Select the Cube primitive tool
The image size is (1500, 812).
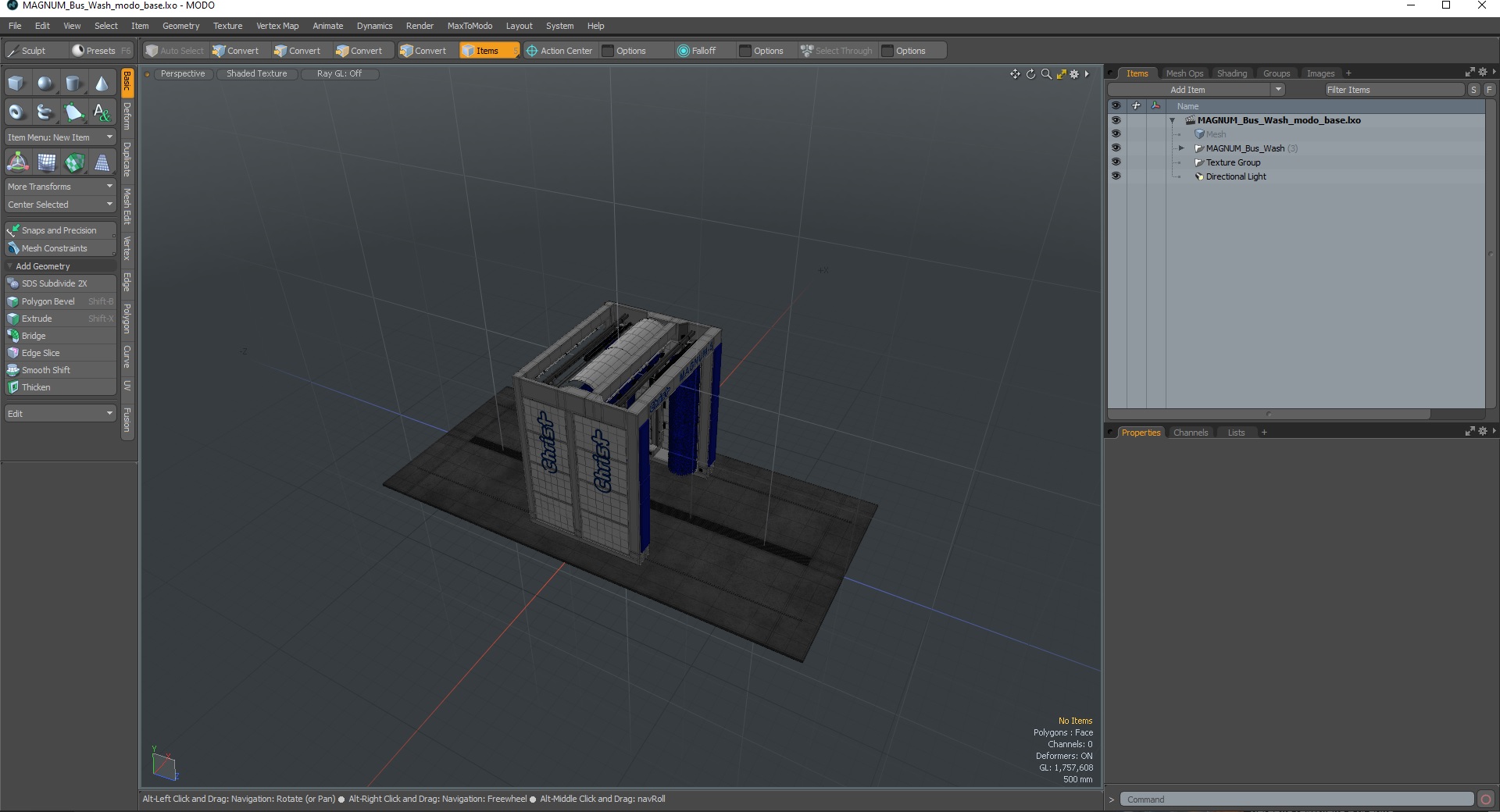point(16,84)
